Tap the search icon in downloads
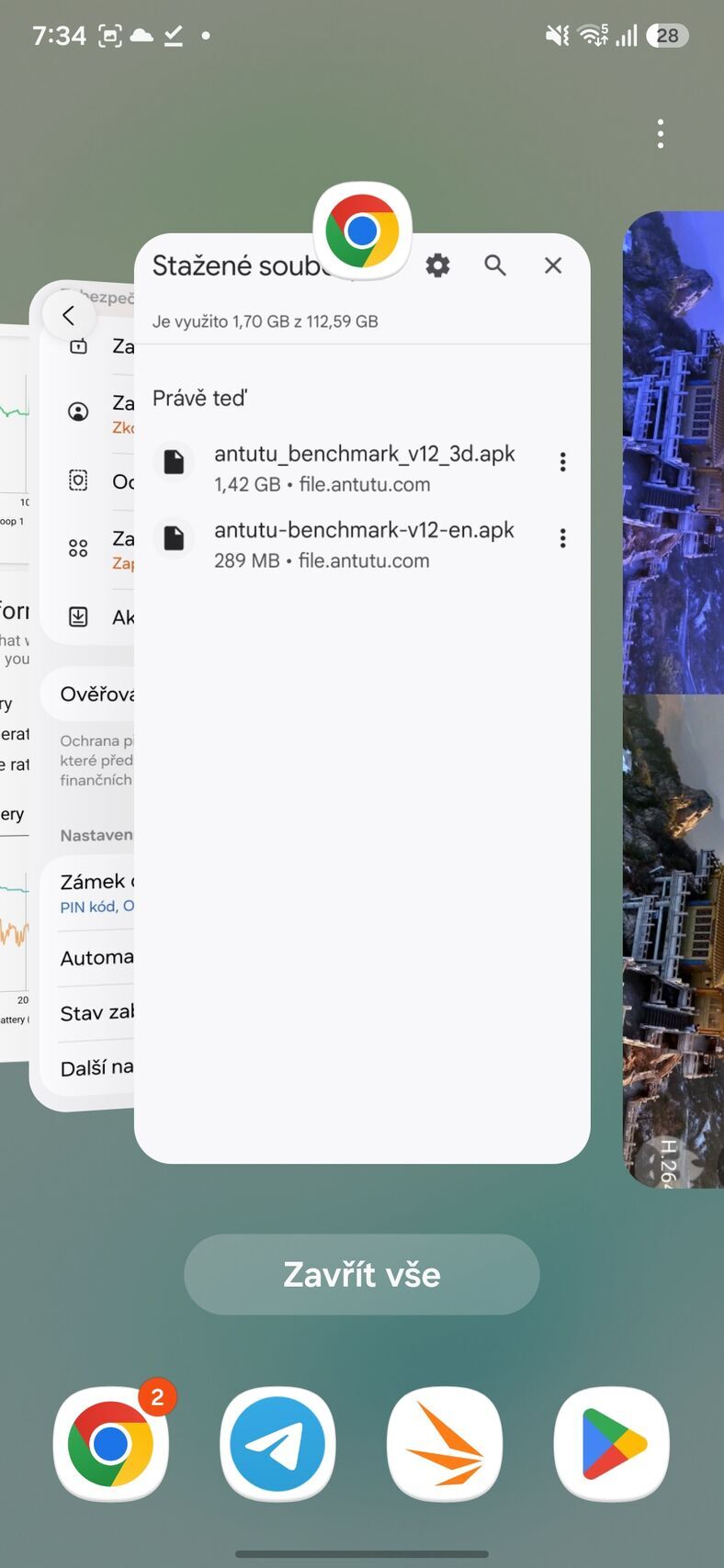 (495, 265)
